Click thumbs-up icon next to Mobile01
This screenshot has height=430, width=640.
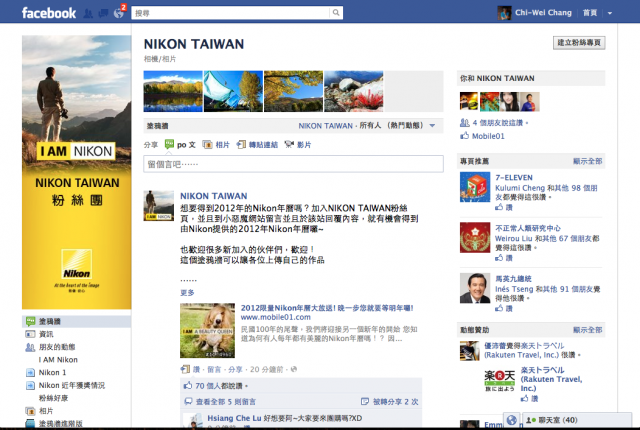464,136
